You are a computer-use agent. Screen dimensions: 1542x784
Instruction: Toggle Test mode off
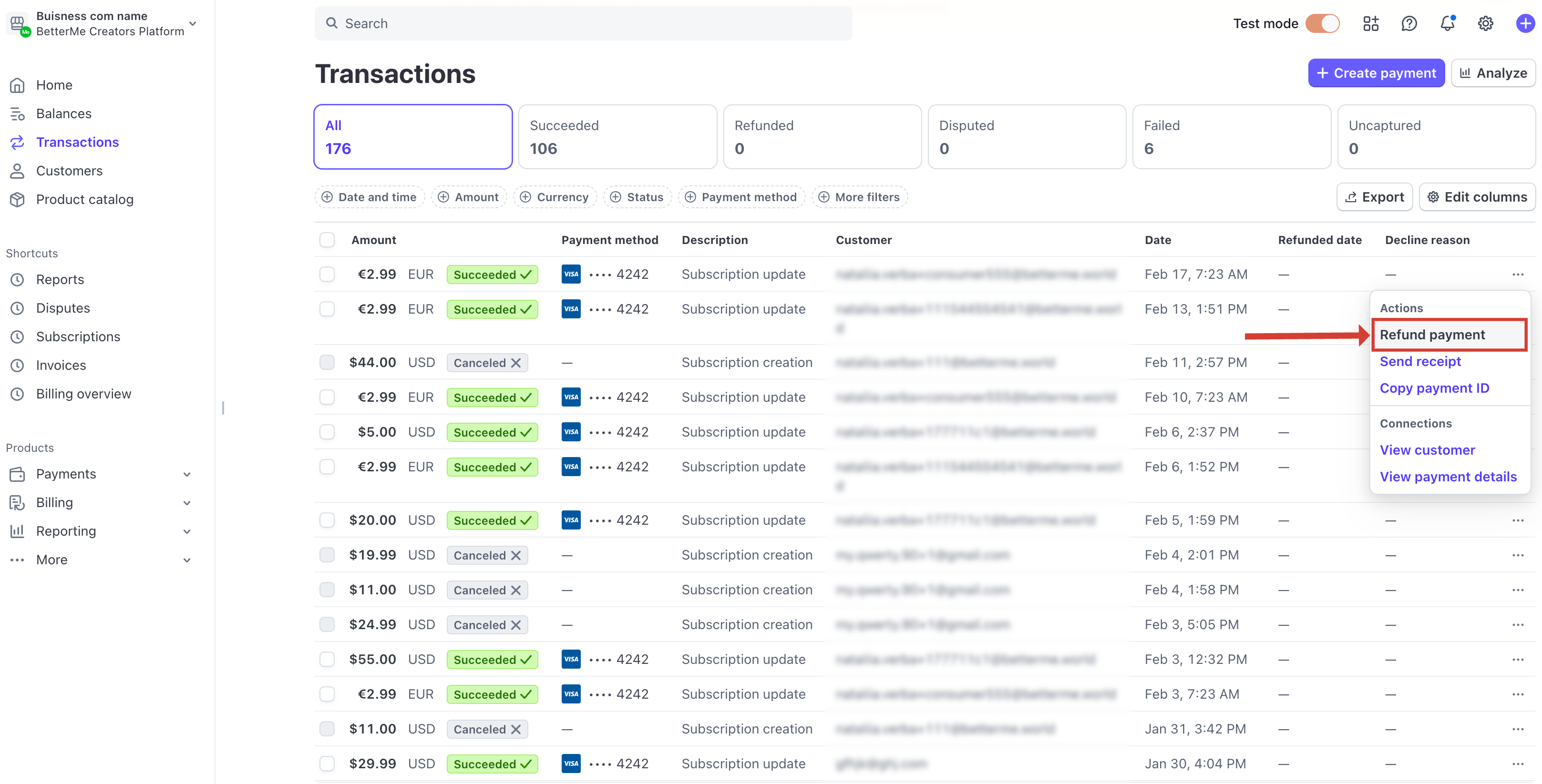click(x=1323, y=23)
